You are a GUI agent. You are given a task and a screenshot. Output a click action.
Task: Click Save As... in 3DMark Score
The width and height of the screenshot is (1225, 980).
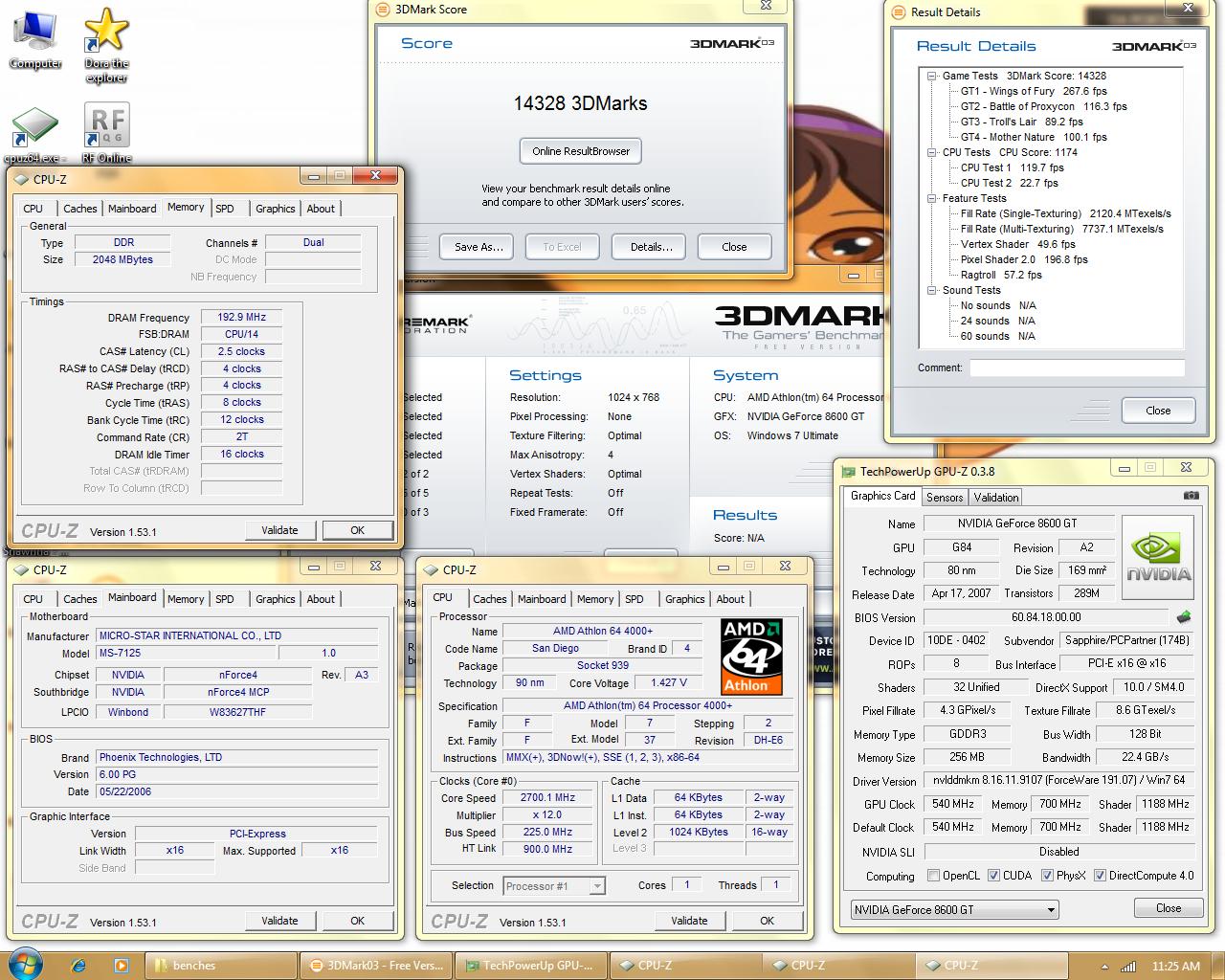479,247
